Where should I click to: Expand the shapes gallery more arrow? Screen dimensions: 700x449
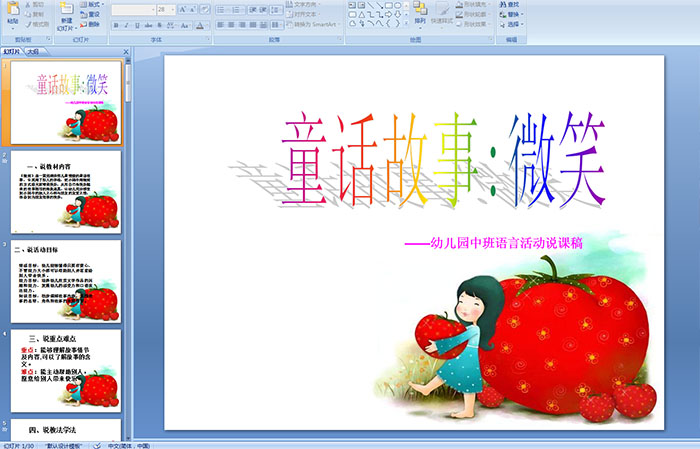pos(406,22)
